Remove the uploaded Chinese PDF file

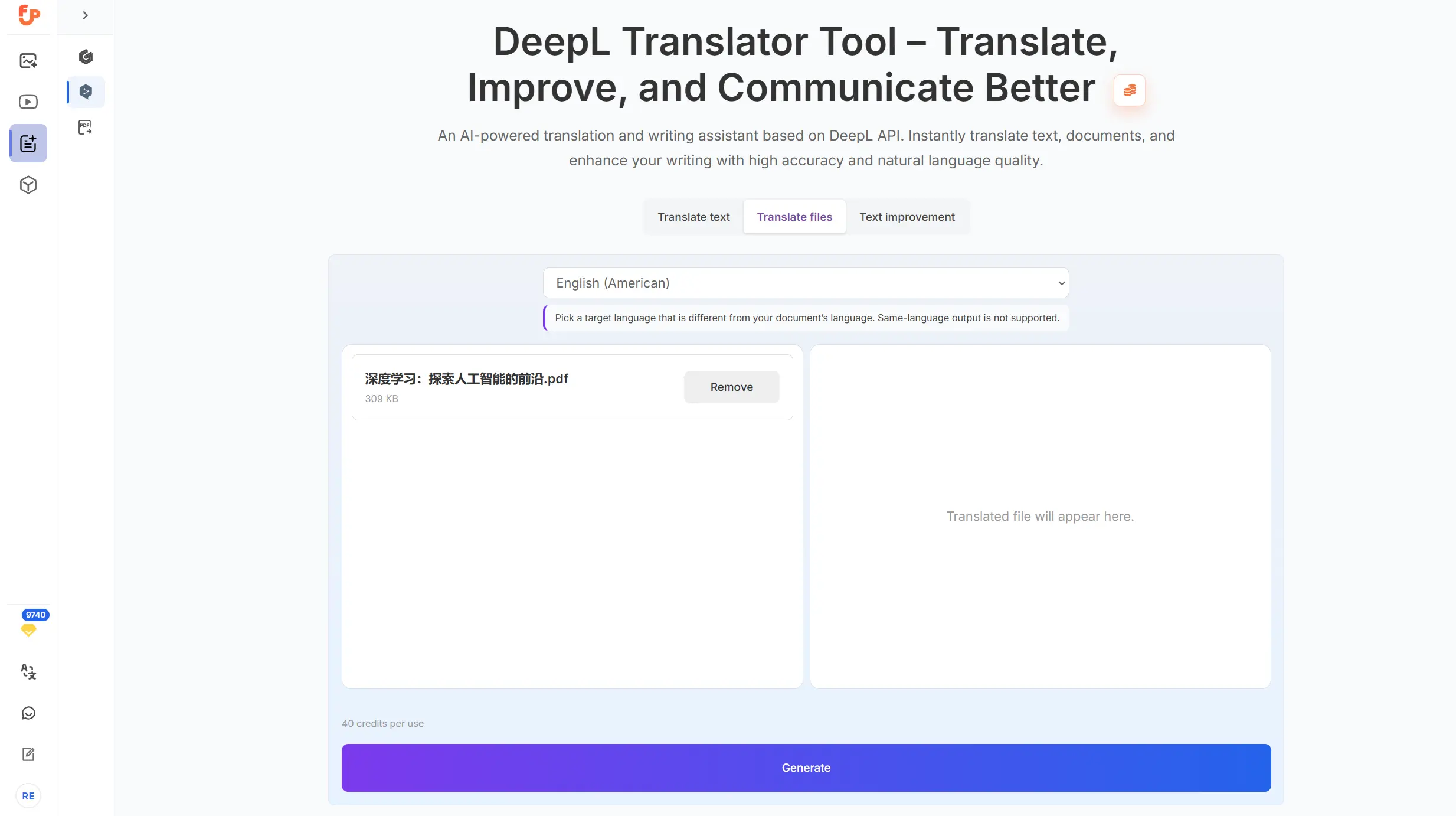click(731, 387)
